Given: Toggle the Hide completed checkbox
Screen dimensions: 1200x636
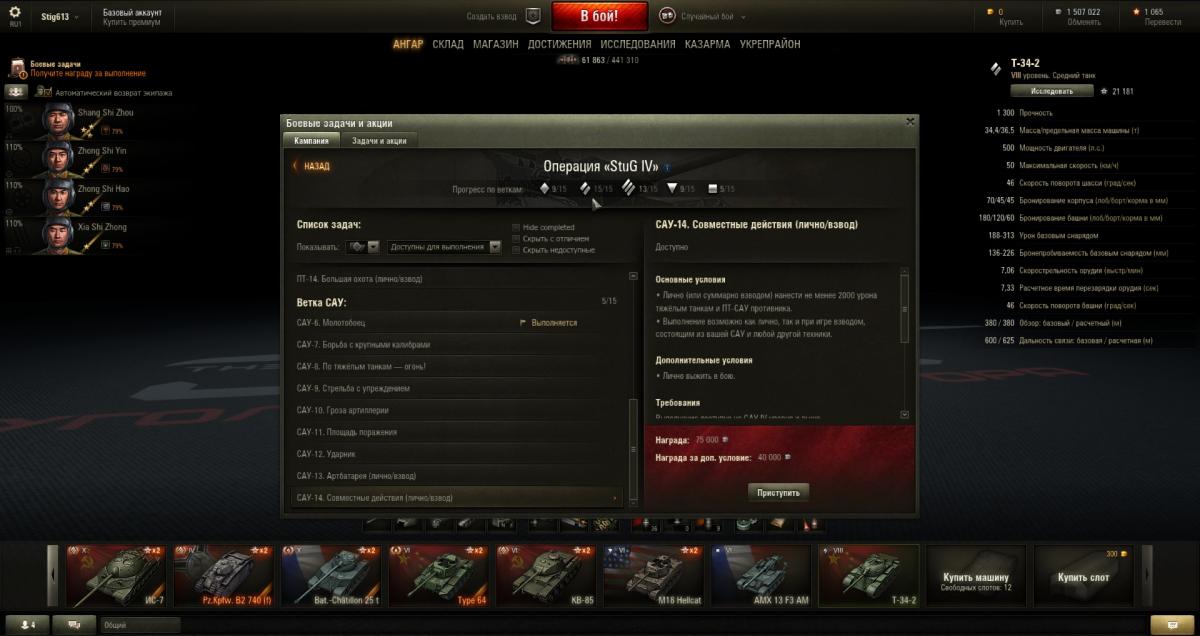Looking at the screenshot, I should coord(516,227).
